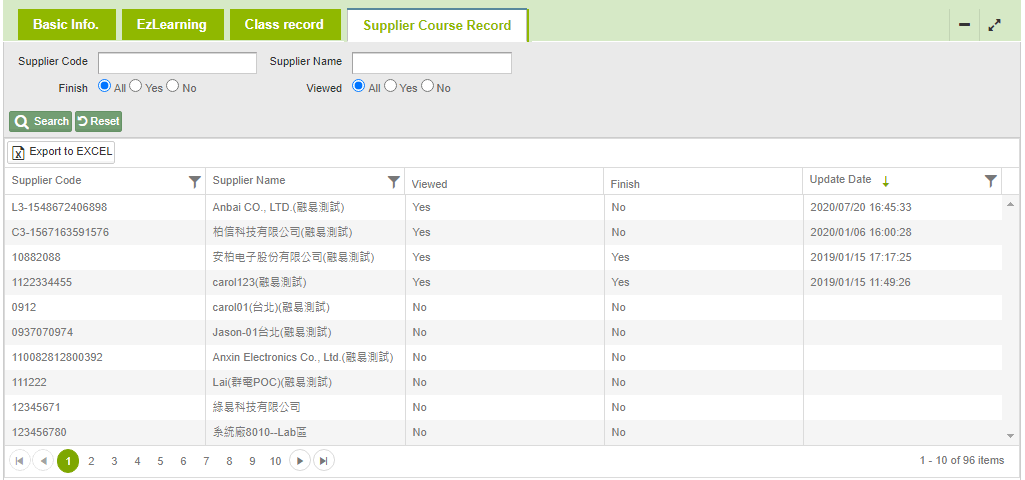
Task: Switch to the Basic Info. tab
Action: [x=66, y=25]
